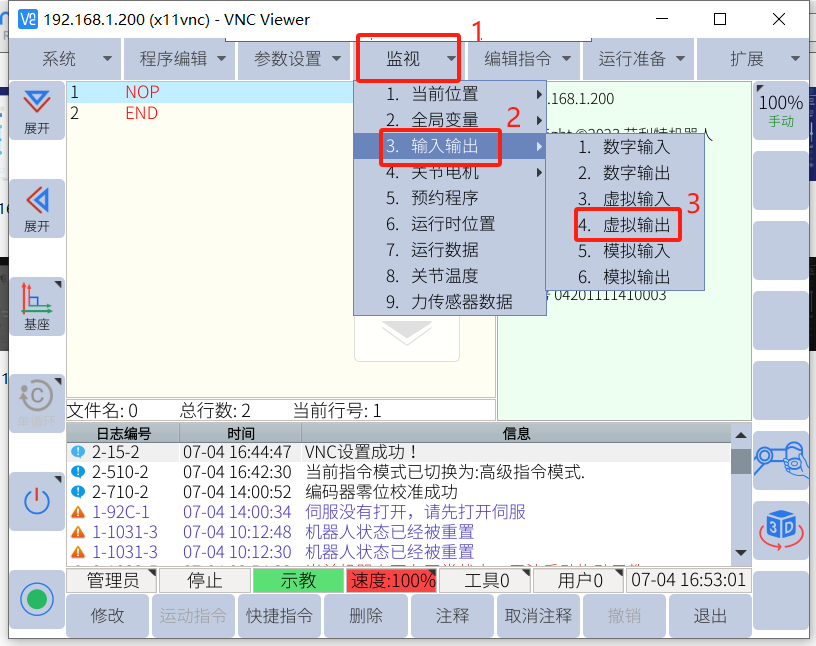Click the power (servo) icon button
The width and height of the screenshot is (816, 646).
click(x=37, y=502)
